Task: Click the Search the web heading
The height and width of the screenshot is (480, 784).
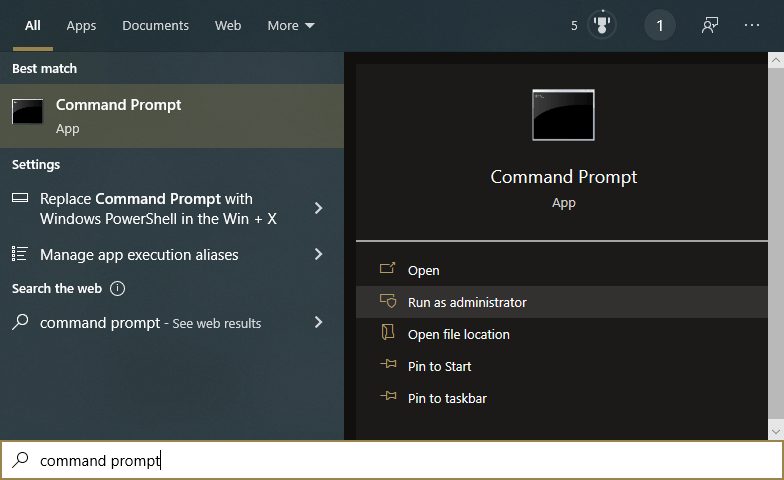Action: (57, 288)
